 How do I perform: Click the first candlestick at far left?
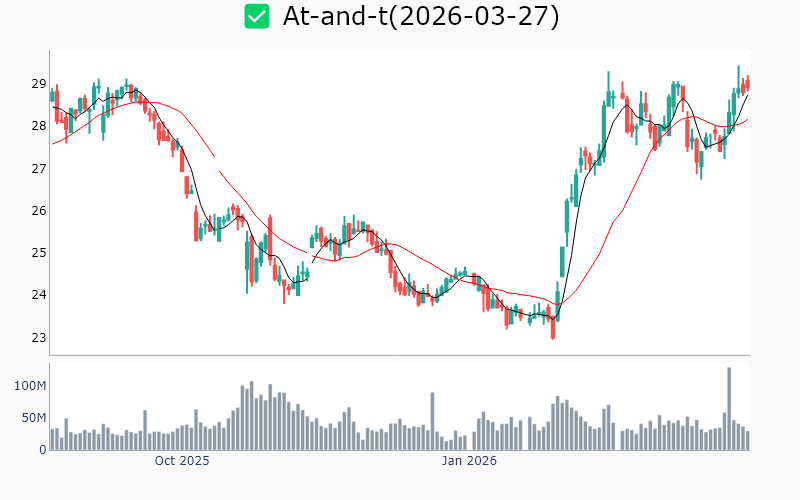pyautogui.click(x=52, y=94)
